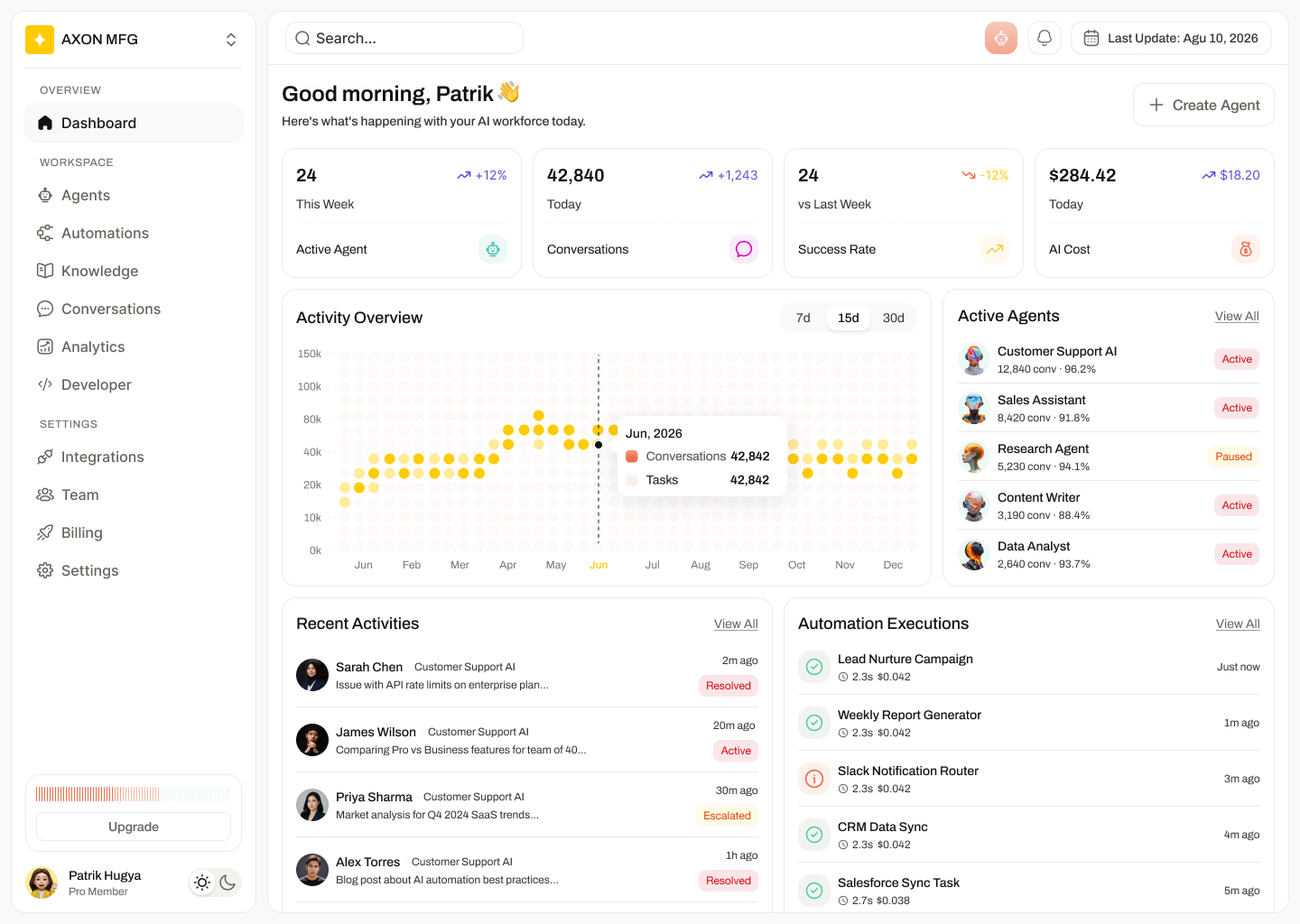The height and width of the screenshot is (924, 1300).
Task: Click the AI Cost money bag icon
Action: pos(1246,249)
